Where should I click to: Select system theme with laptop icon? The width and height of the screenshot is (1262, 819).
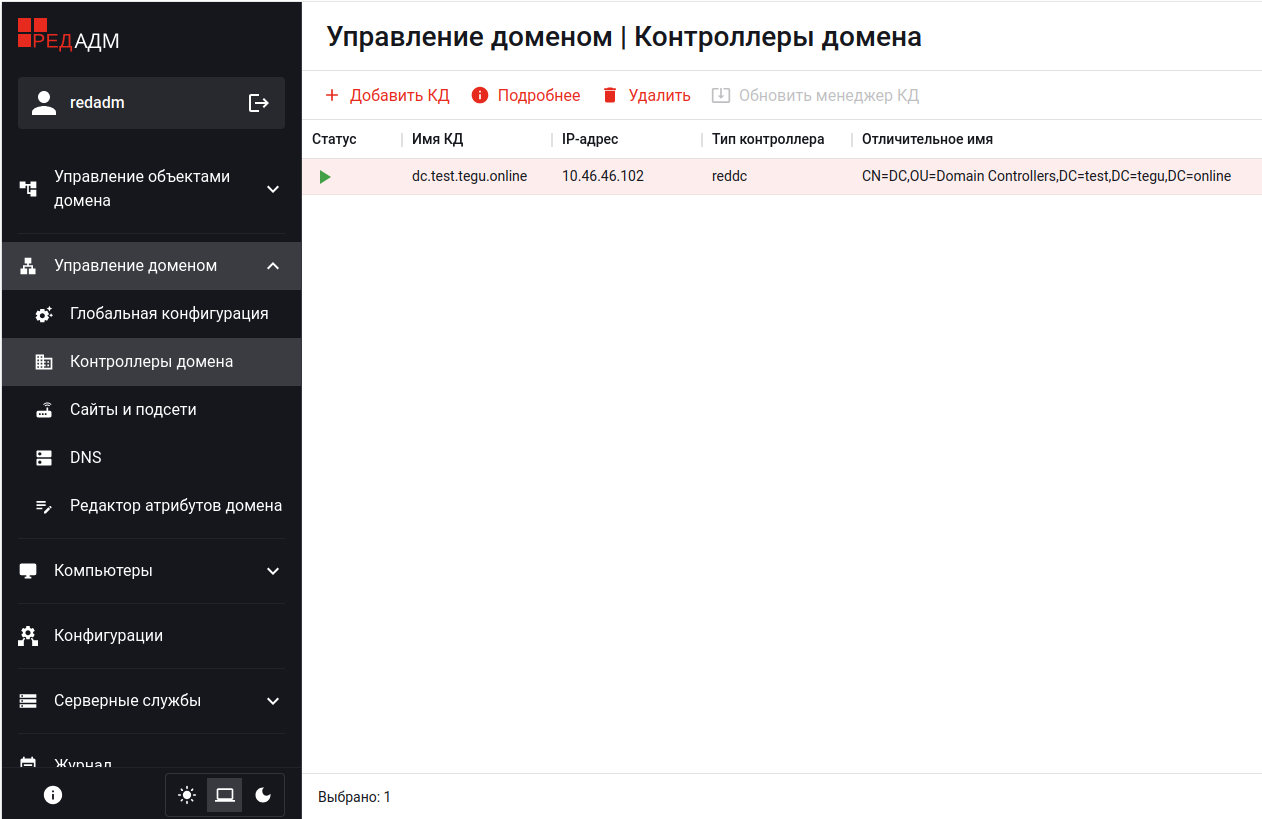coord(225,795)
